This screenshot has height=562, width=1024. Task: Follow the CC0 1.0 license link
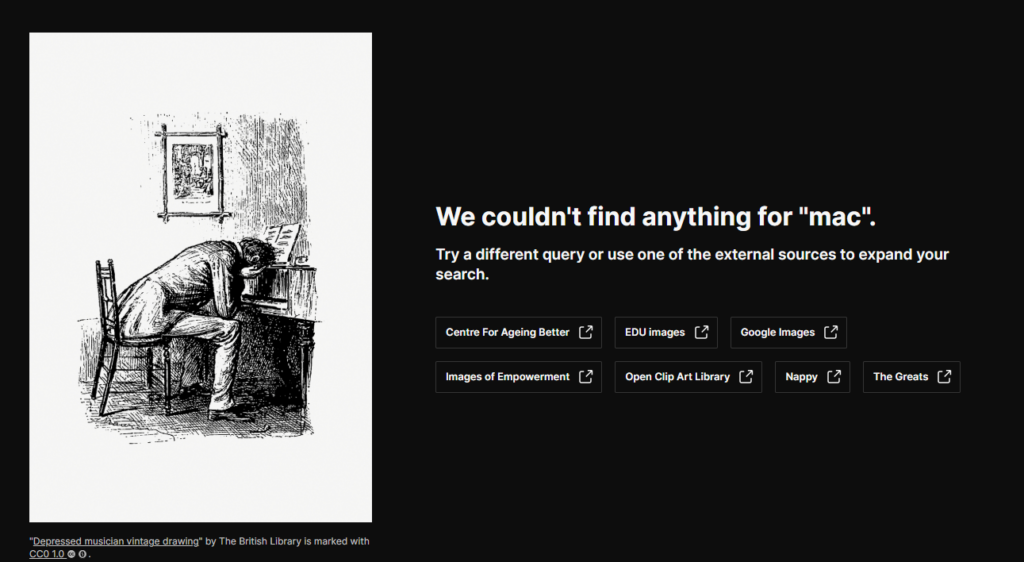(x=46, y=553)
